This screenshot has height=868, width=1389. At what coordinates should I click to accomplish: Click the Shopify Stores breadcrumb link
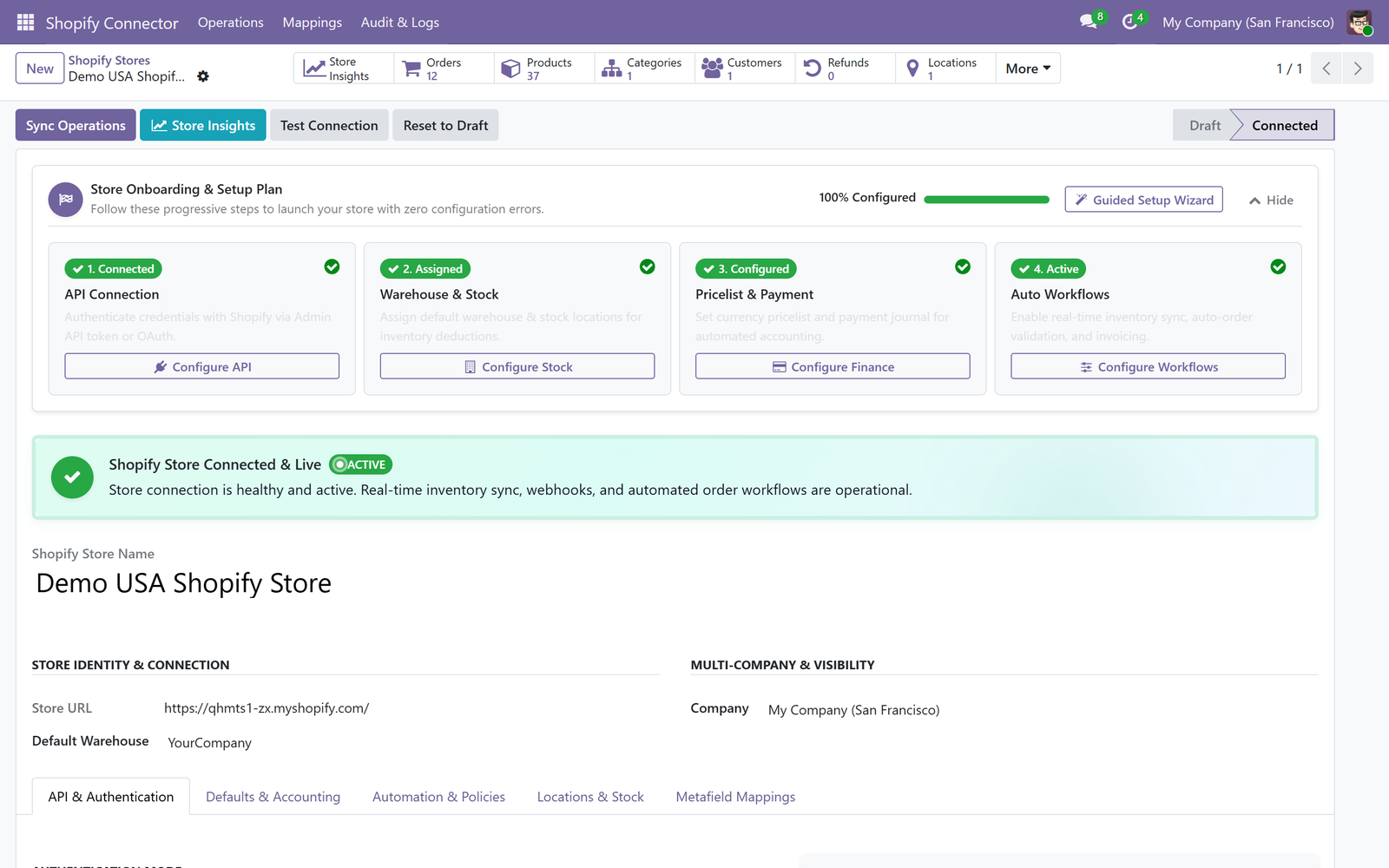[109, 60]
